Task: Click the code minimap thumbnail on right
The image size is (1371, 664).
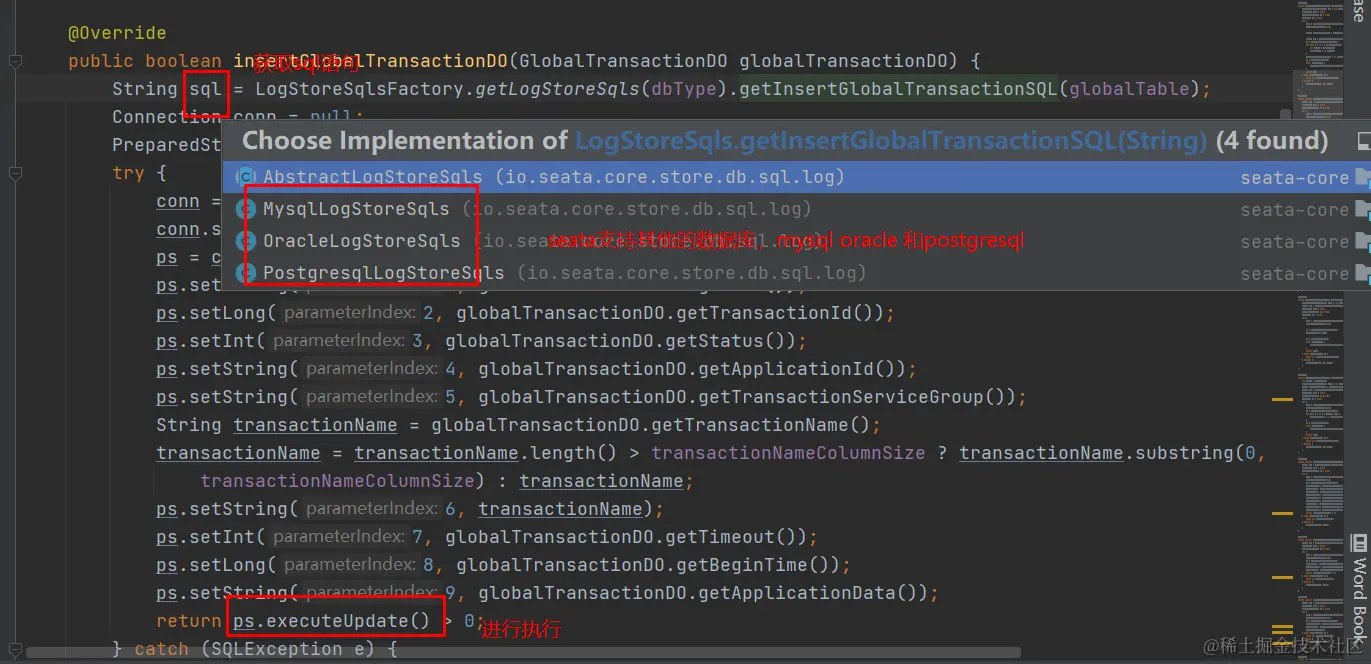Action: point(1320,330)
